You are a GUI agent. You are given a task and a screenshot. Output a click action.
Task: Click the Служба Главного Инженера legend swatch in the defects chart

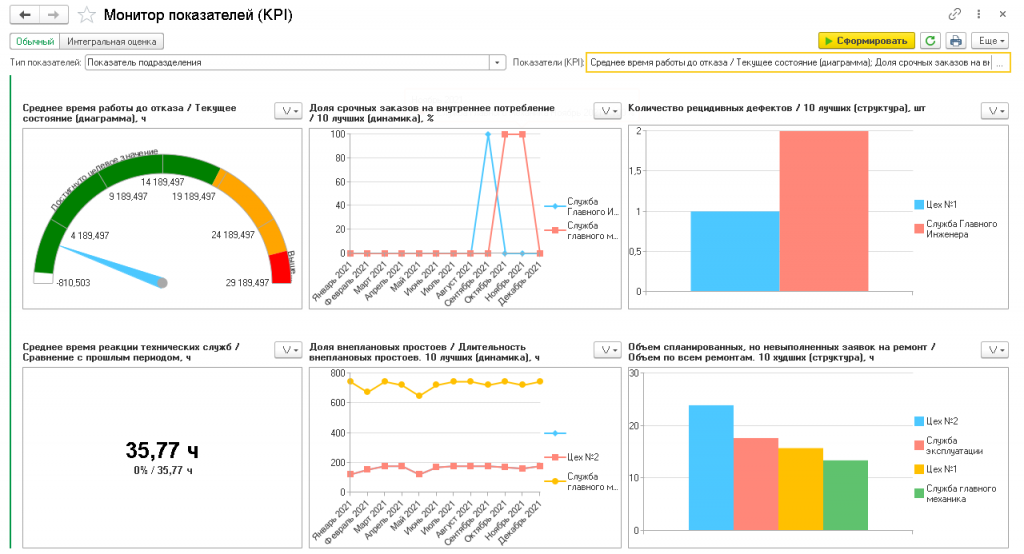pos(919,229)
